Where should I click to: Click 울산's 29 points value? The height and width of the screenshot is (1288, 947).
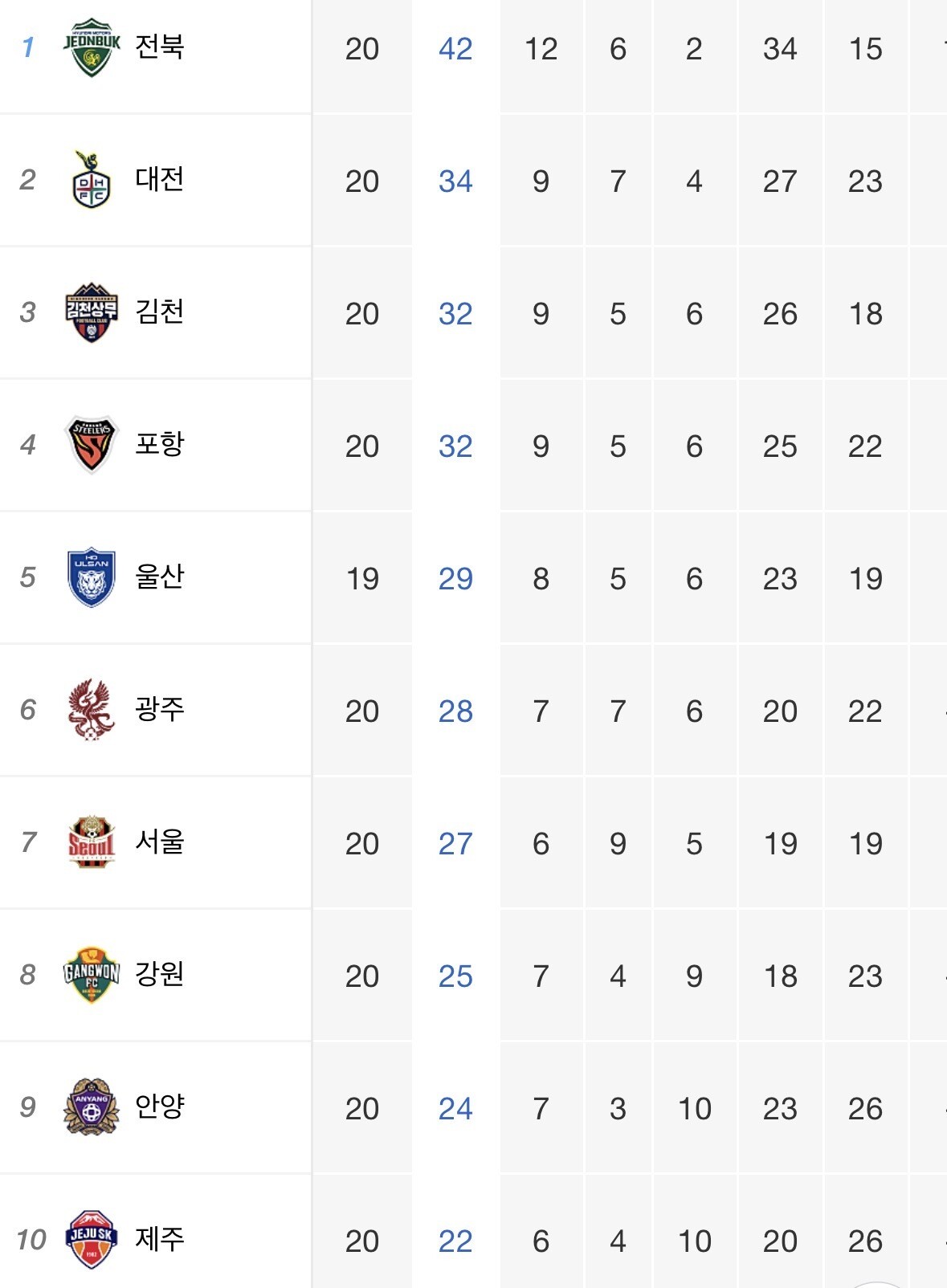click(x=455, y=579)
